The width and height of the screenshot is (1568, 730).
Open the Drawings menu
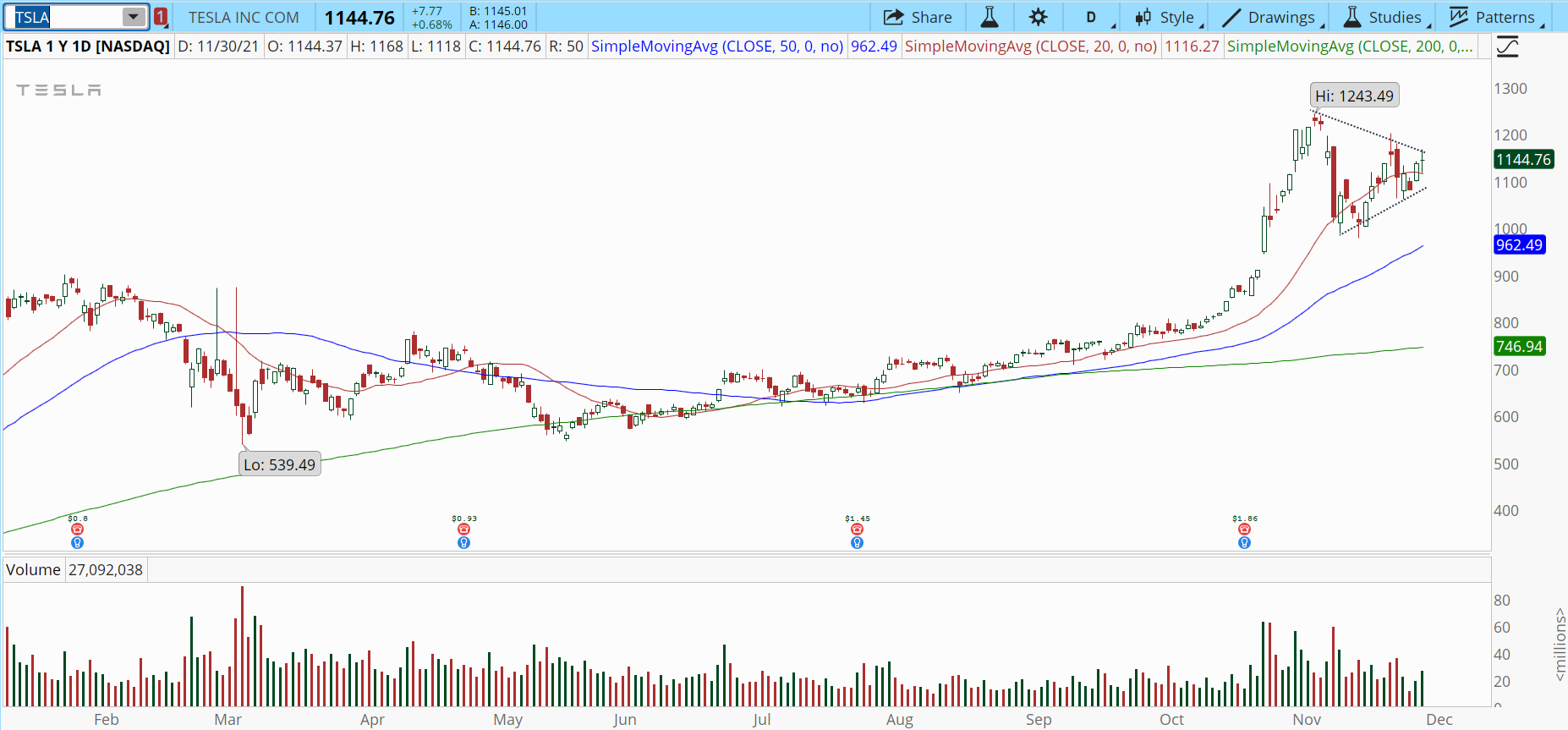tap(1271, 17)
